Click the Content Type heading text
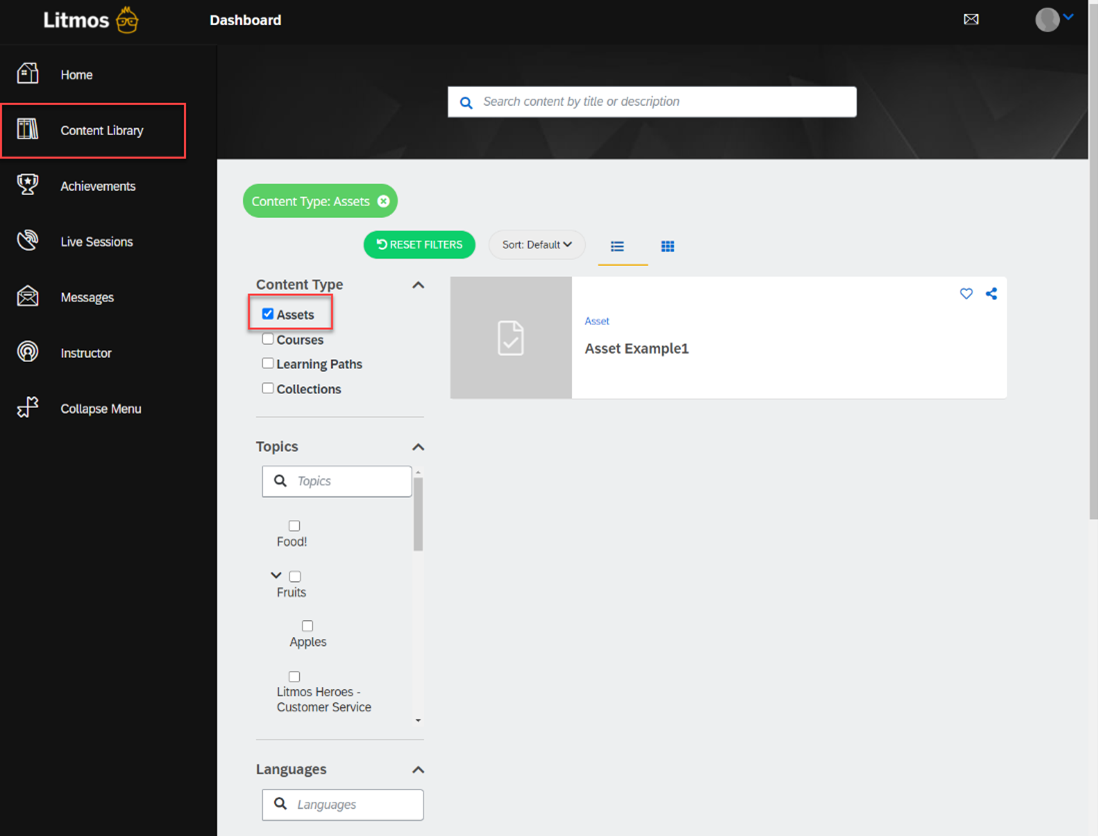 coord(299,284)
